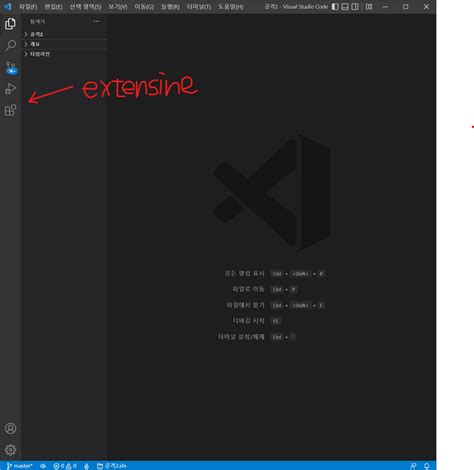Open the 파일(F) menu
The height and width of the screenshot is (470, 474).
[x=28, y=7]
